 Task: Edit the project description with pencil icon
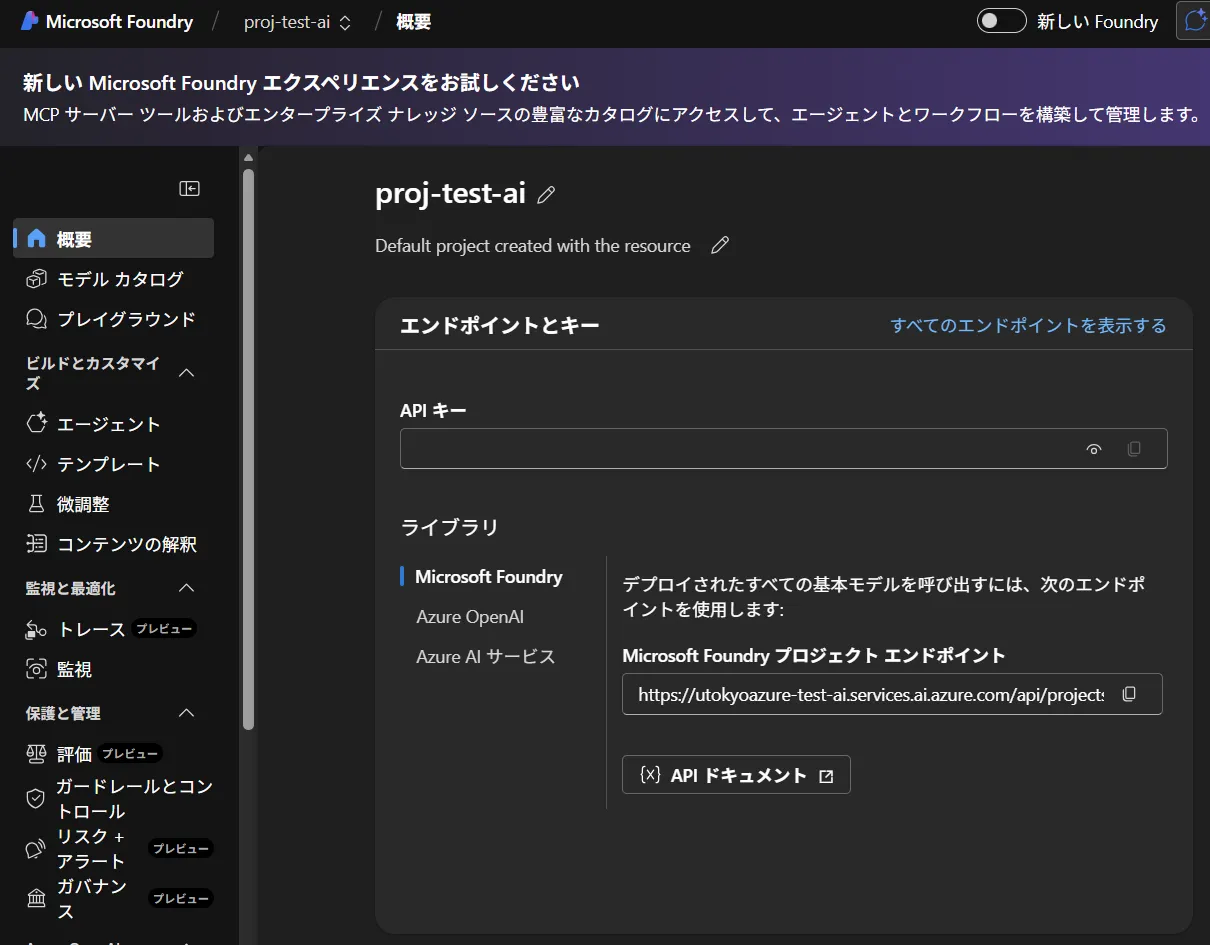[x=719, y=246]
